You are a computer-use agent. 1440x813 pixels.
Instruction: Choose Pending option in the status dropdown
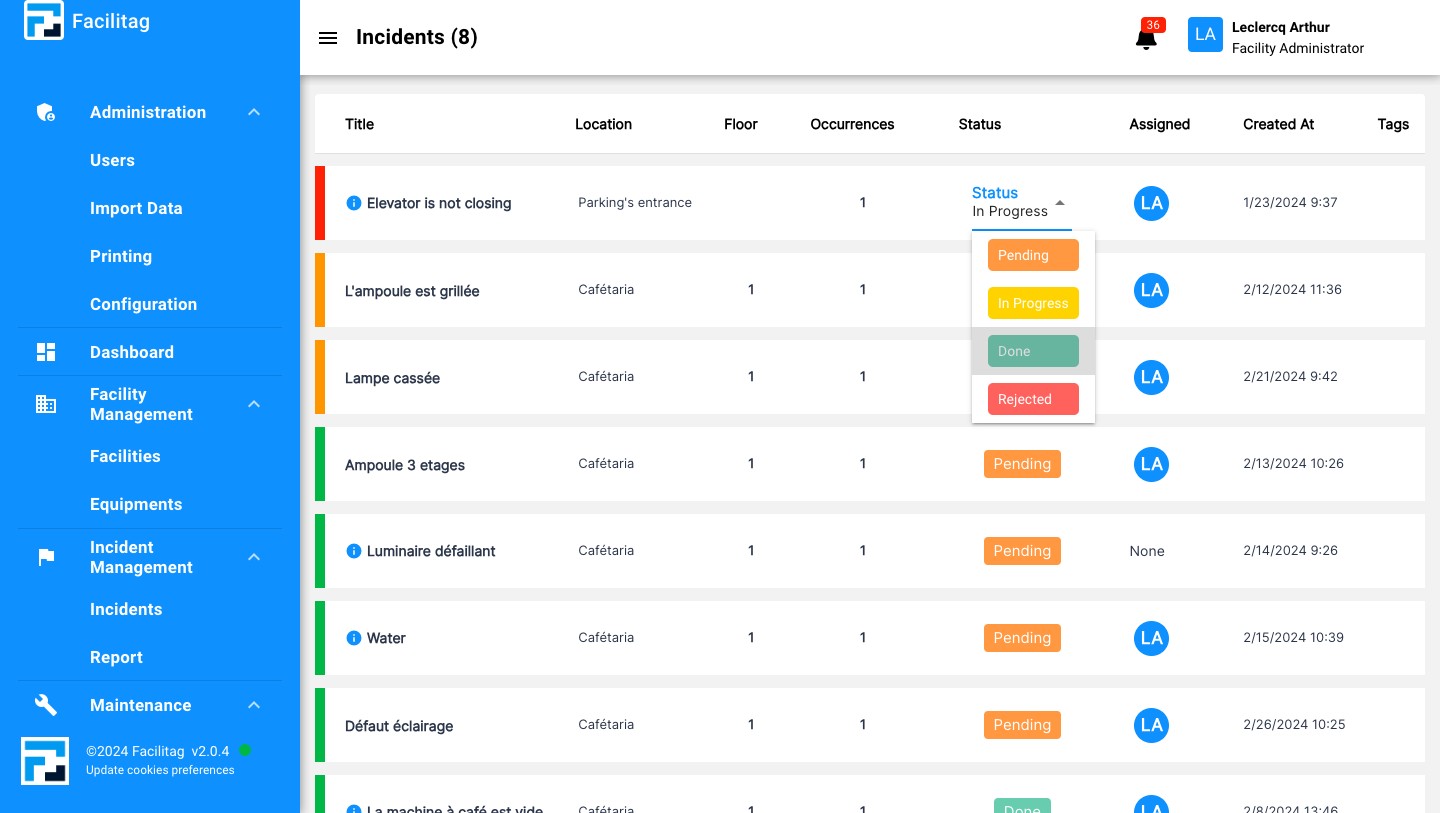pyautogui.click(x=1033, y=255)
